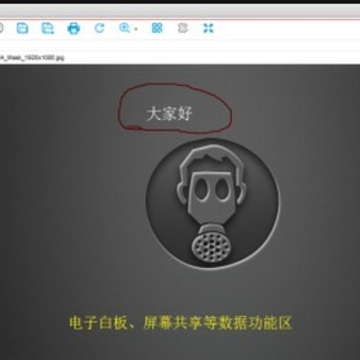The height and width of the screenshot is (360, 360).
Task: Click the cut-off circular icon at toolbar start
Action: coord(1,28)
